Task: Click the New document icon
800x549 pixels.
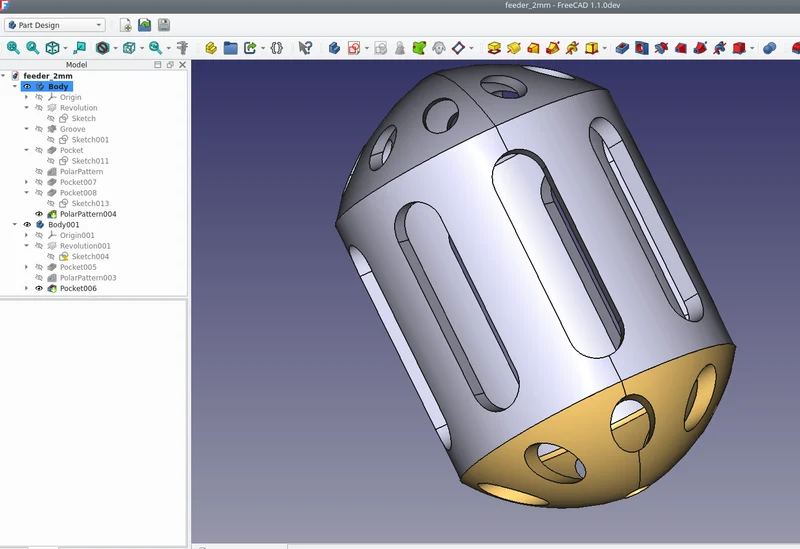Action: 126,25
